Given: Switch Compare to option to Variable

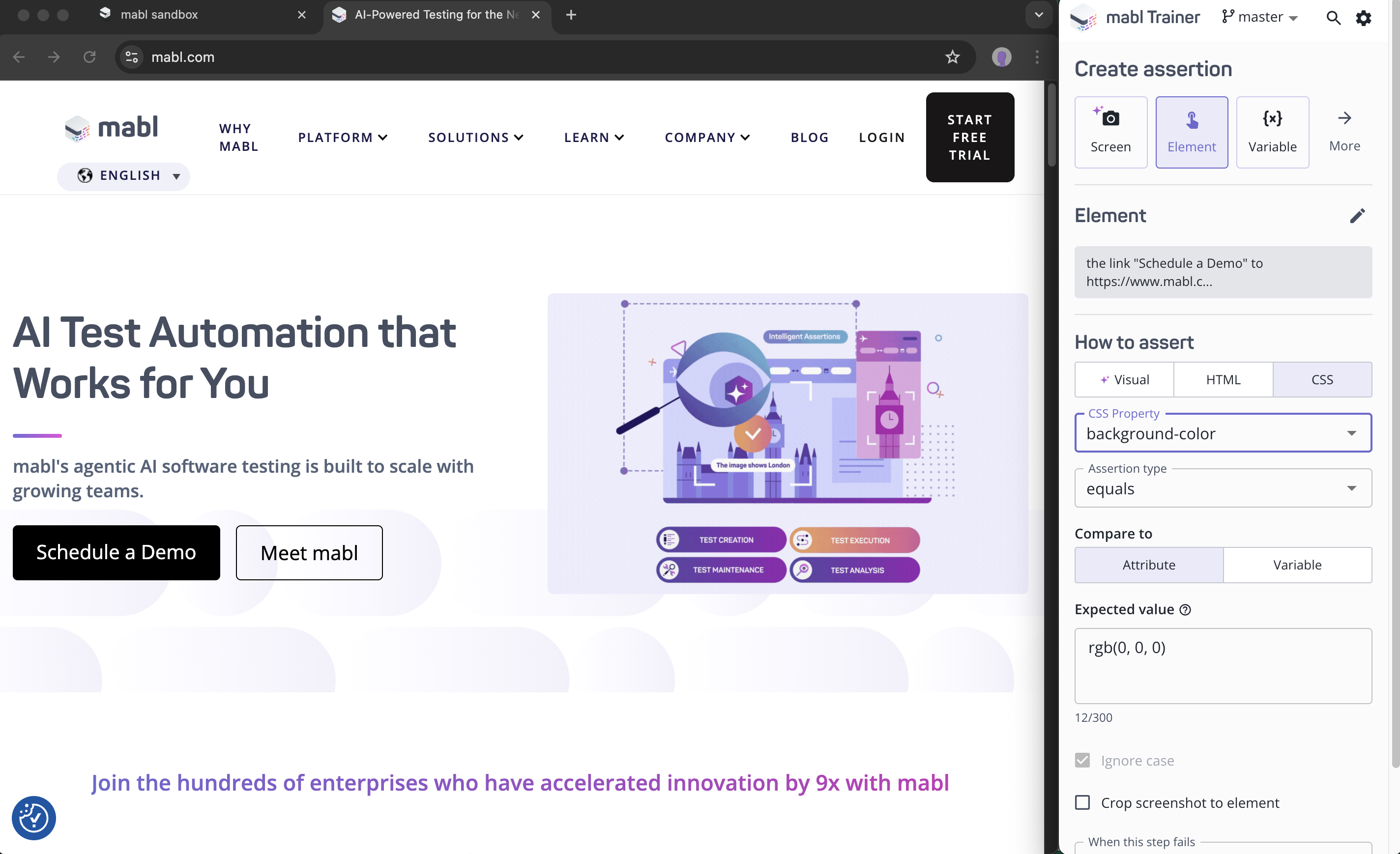Looking at the screenshot, I should [1297, 565].
